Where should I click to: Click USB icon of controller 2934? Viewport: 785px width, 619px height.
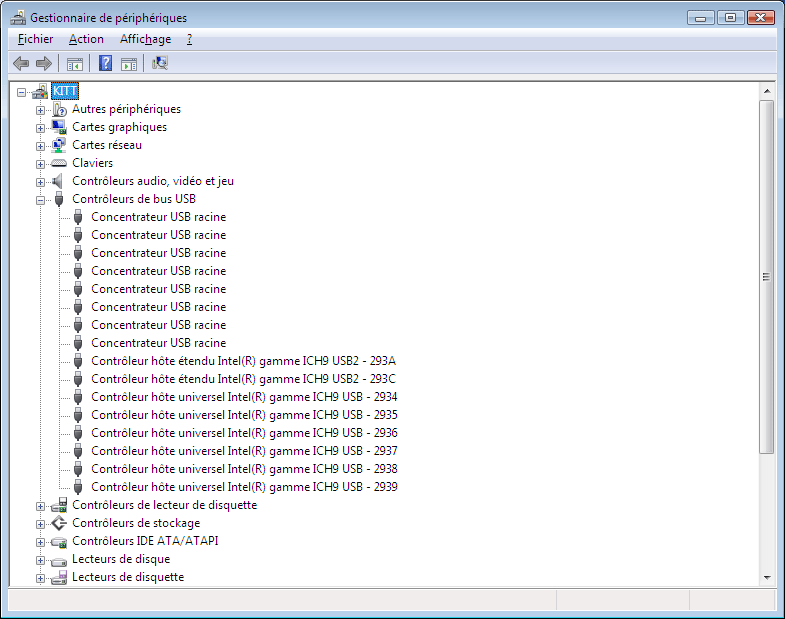(x=78, y=397)
